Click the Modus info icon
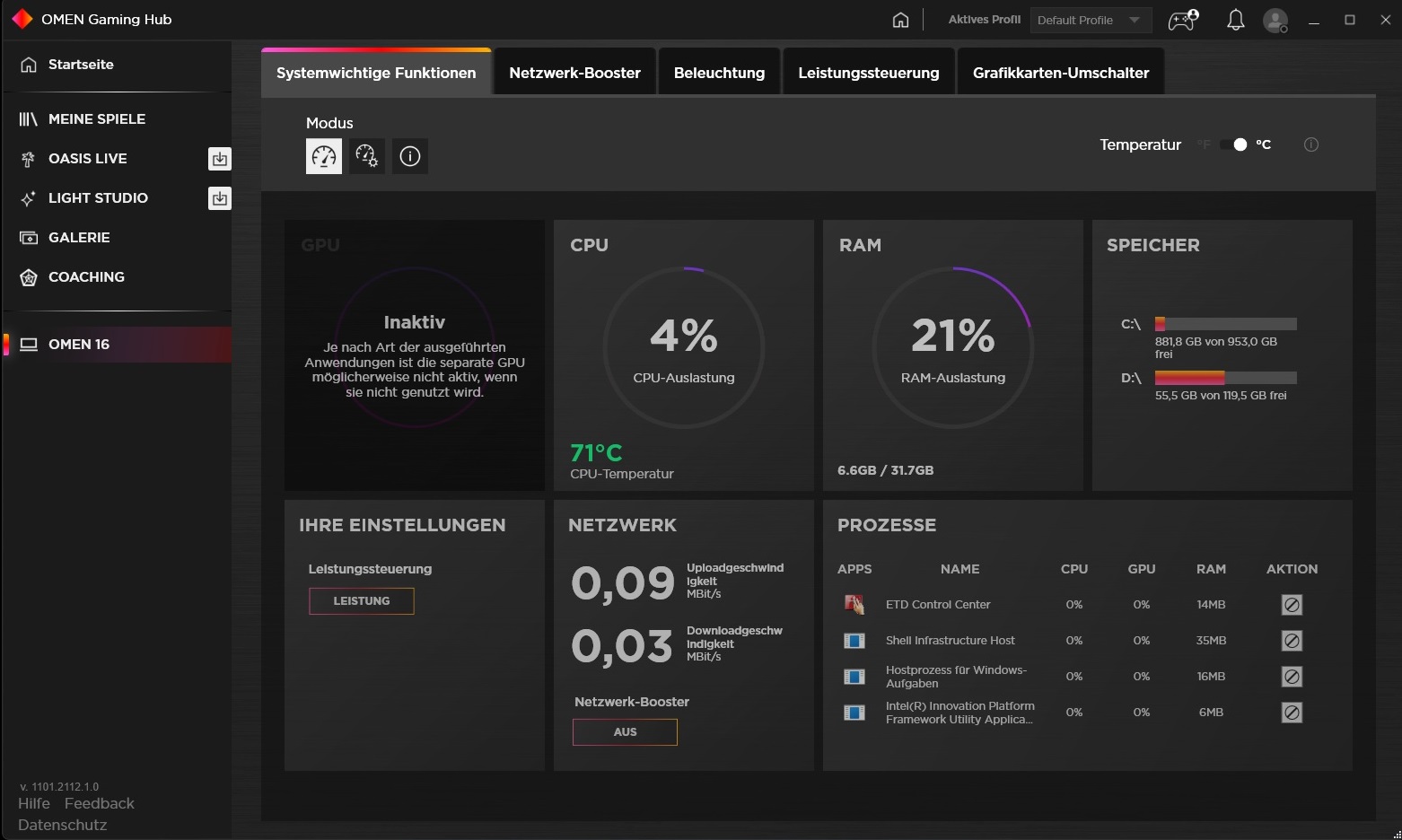Image resolution: width=1402 pixels, height=840 pixels. pyautogui.click(x=410, y=156)
